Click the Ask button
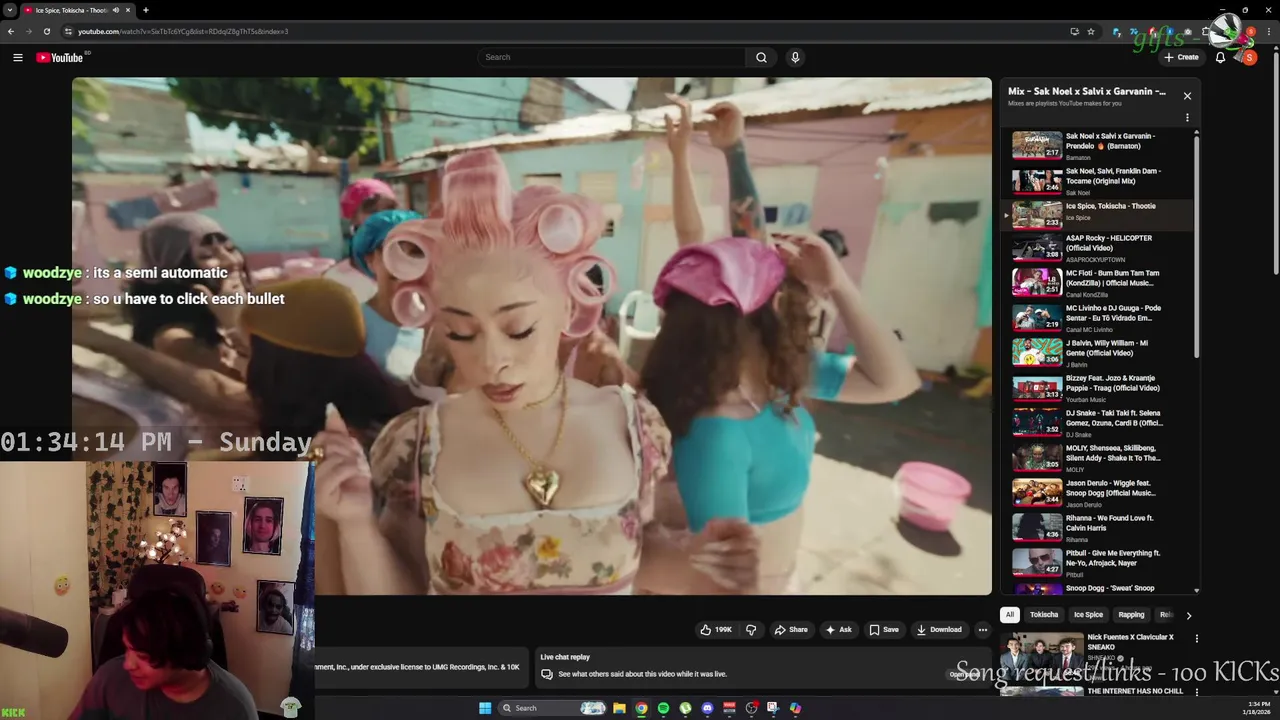 838,630
